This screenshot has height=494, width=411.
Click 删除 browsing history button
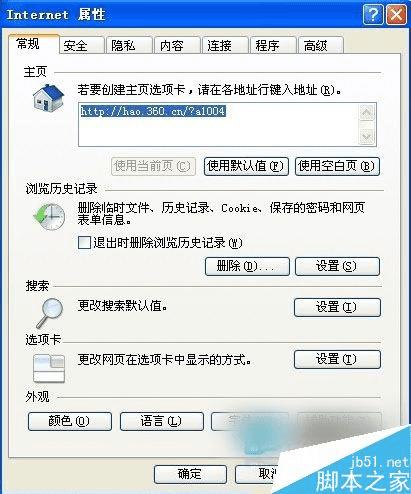click(247, 266)
